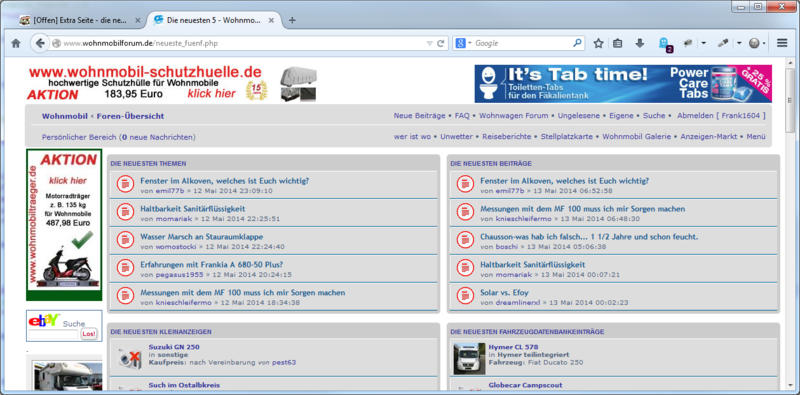This screenshot has width=800, height=395.
Task: Navigate back with the back arrow
Action: tap(39, 43)
